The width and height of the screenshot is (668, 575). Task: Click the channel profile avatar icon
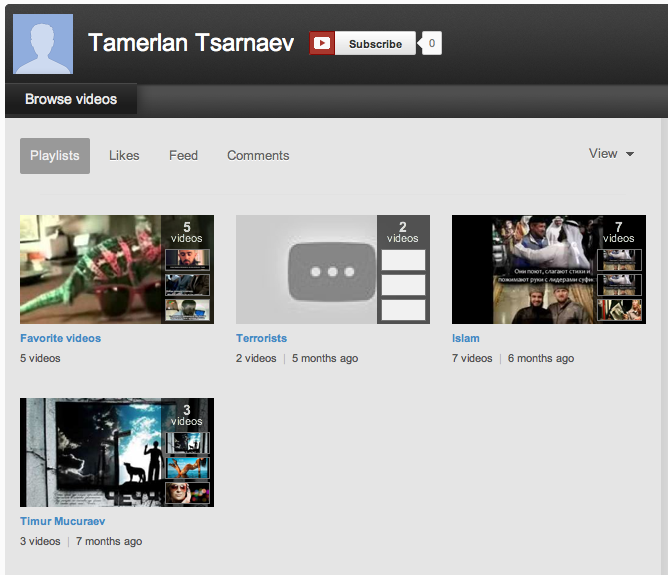(43, 44)
